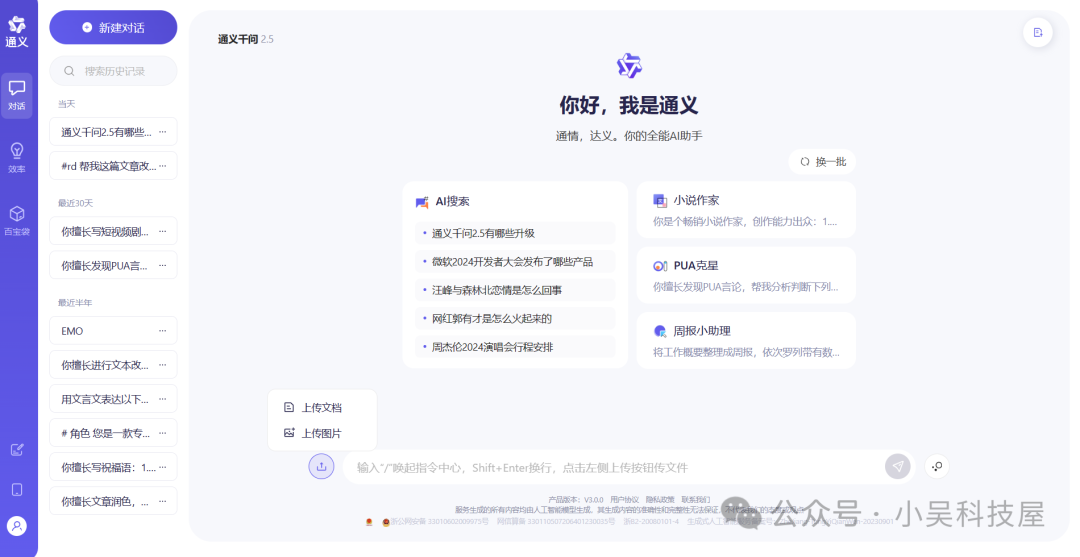Open the 效率 lightbulb section
Viewport: 1080px width, 557px height.
tap(17, 158)
